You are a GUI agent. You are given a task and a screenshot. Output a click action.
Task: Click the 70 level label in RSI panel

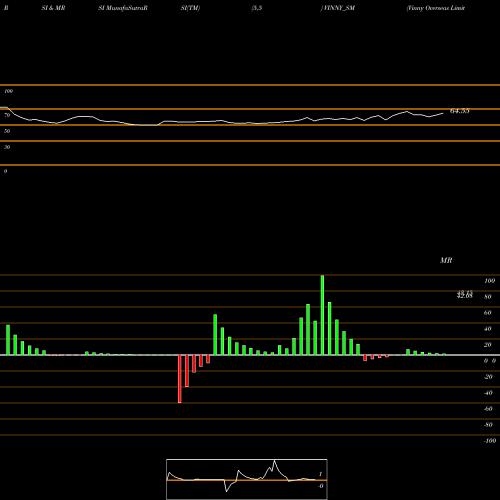pos(7,115)
